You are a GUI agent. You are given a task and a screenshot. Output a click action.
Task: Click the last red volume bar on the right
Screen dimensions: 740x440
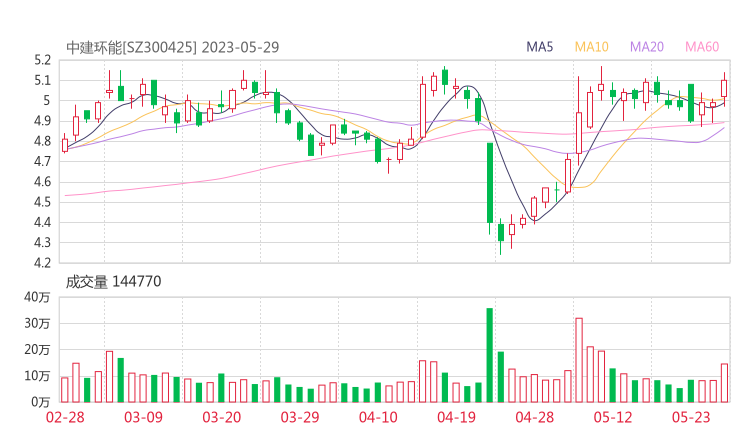pyautogui.click(x=724, y=383)
